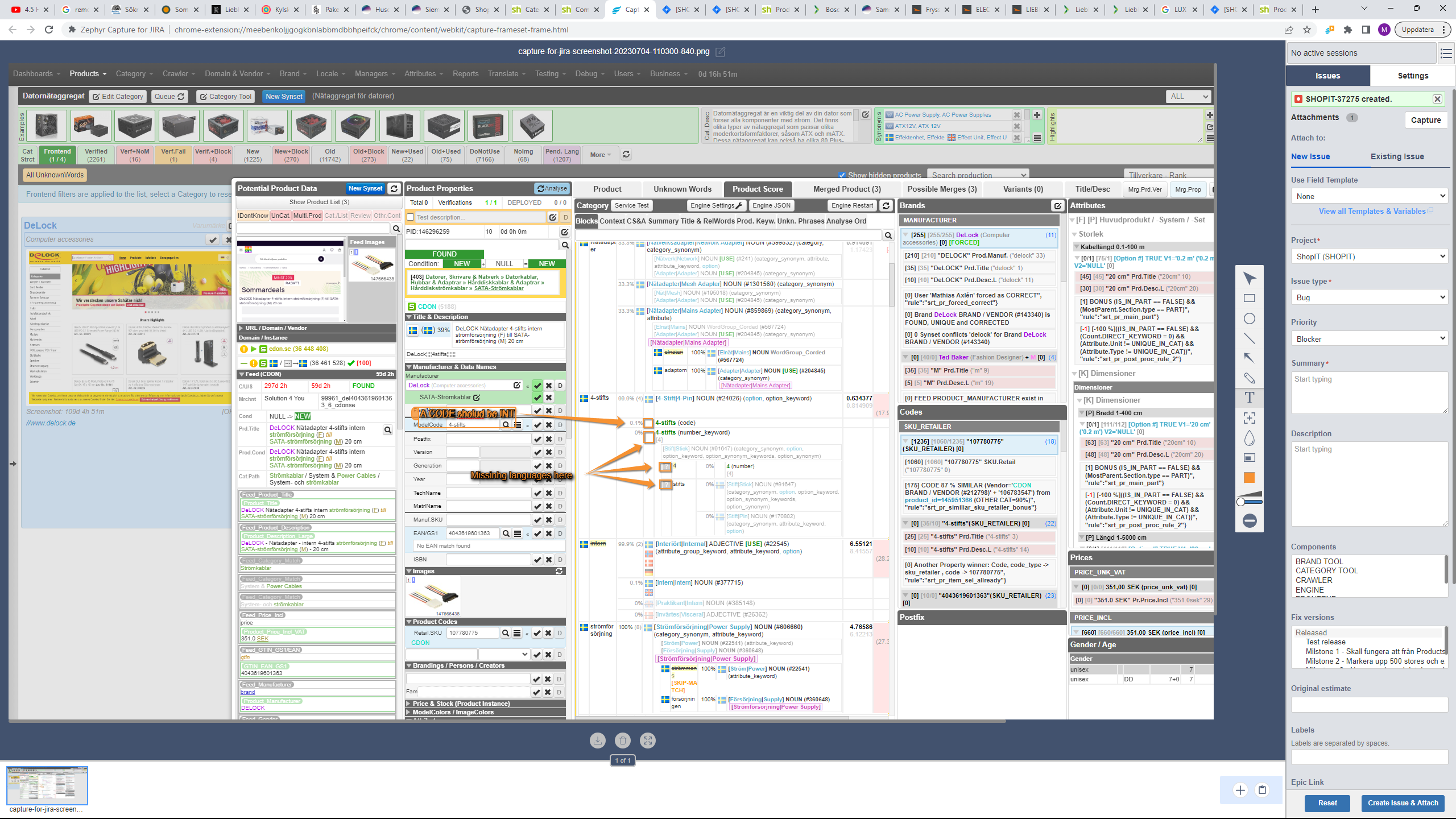Select CRAWLER in Components list
The height and width of the screenshot is (819, 1456).
click(x=1314, y=580)
